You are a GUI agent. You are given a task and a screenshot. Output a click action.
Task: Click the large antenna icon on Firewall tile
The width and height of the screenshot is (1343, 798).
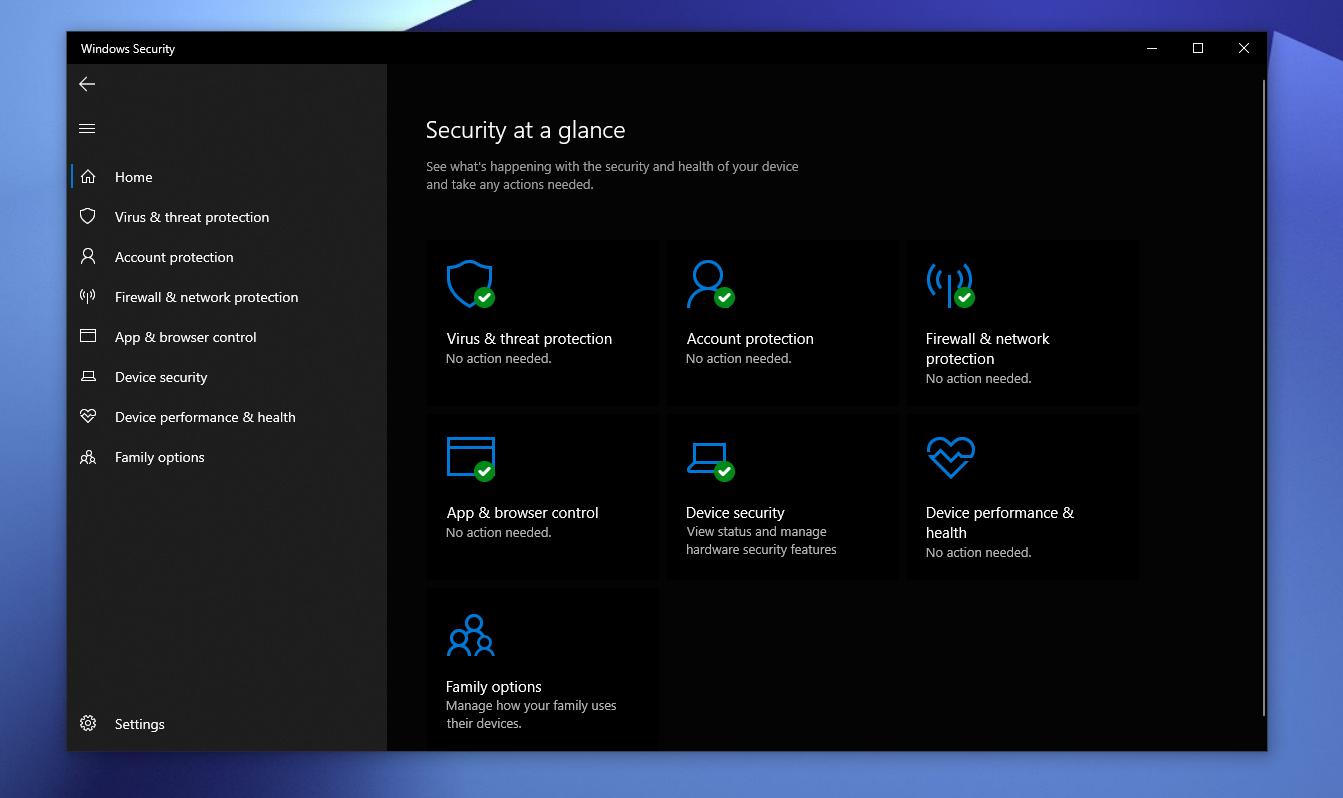[x=950, y=284]
